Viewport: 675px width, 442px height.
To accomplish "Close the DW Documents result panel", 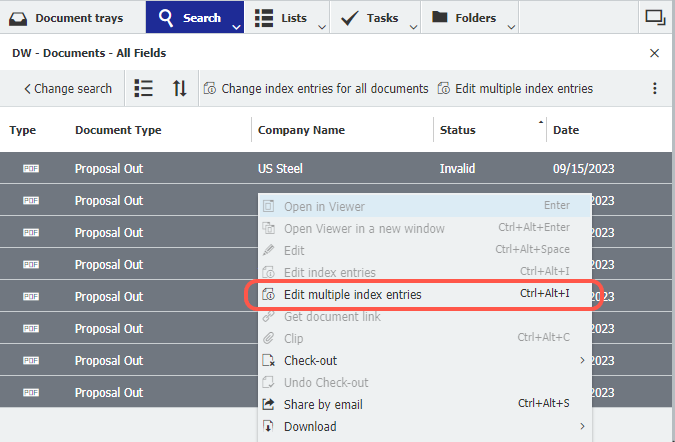I will [x=655, y=53].
